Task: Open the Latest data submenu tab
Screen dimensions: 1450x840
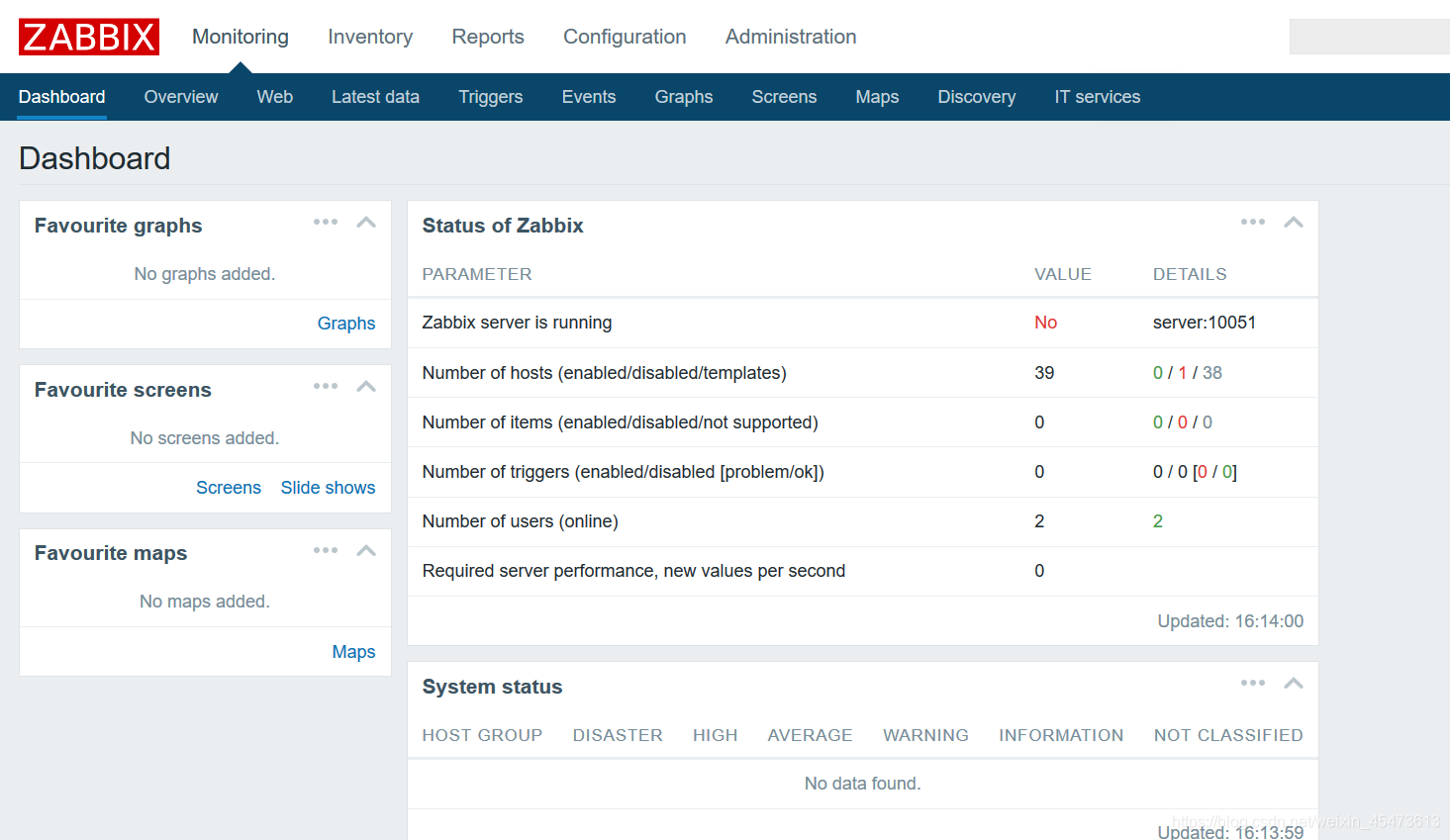Action: pos(375,97)
